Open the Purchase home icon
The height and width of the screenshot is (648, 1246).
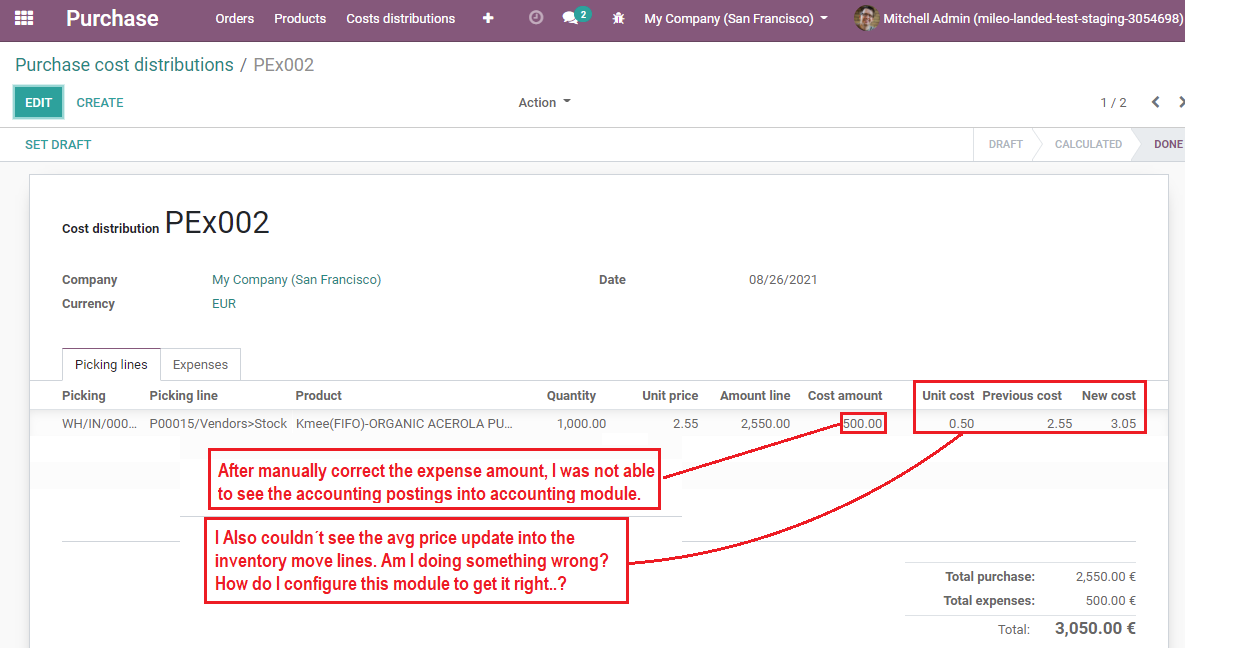[x=112, y=18]
